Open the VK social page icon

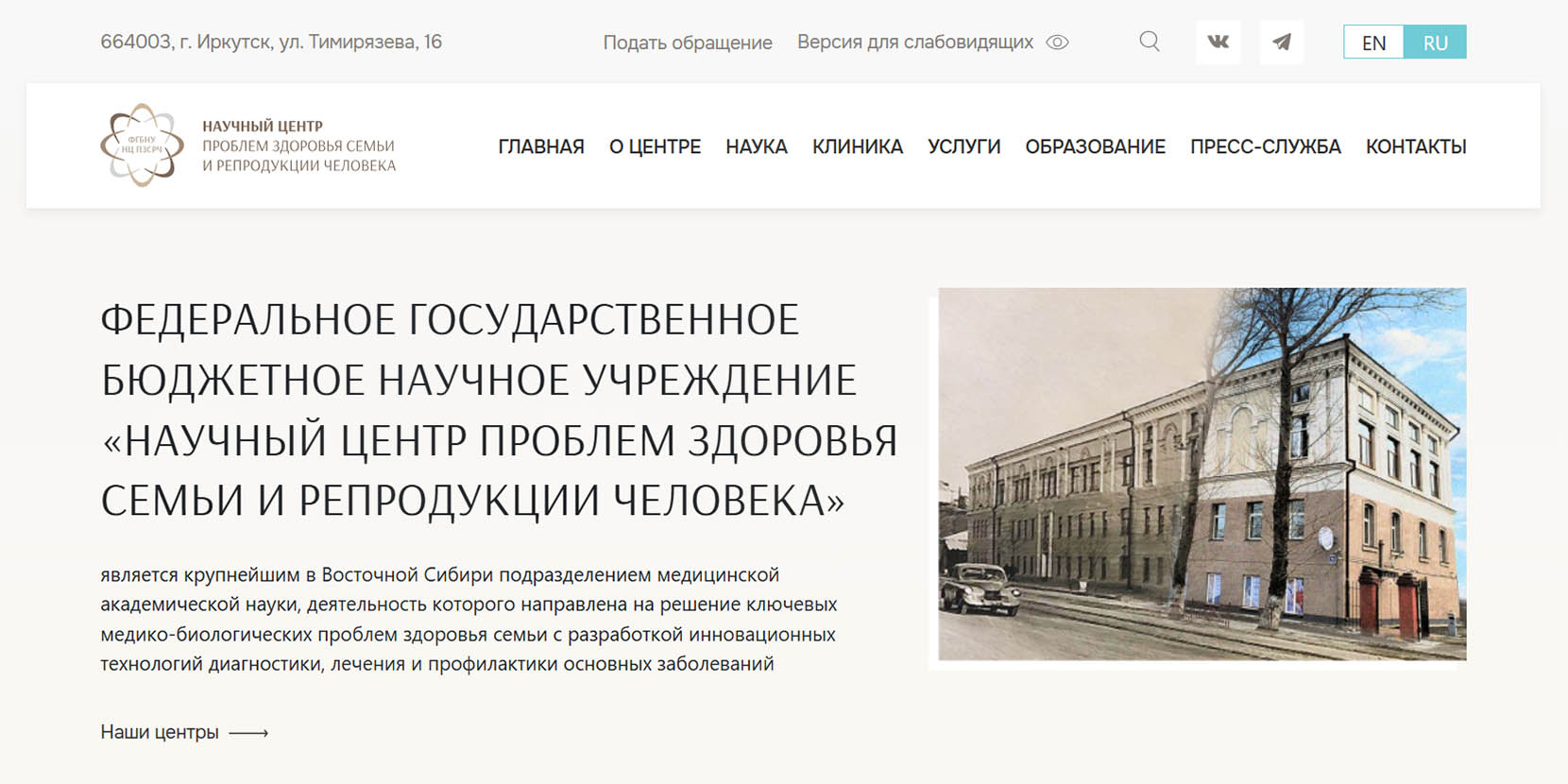click(1218, 42)
